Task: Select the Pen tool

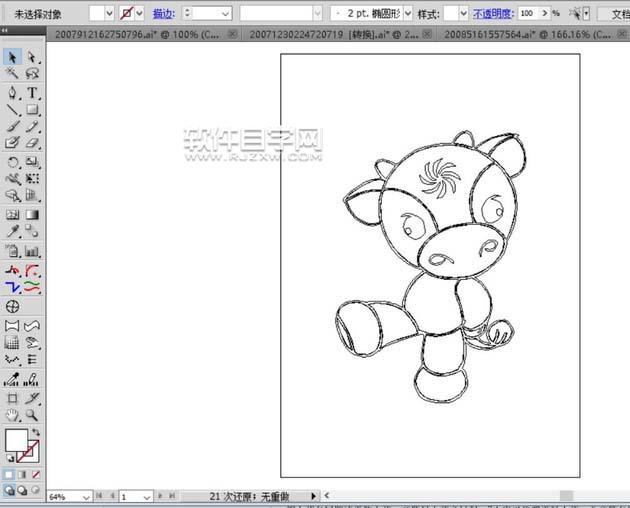Action: click(12, 93)
